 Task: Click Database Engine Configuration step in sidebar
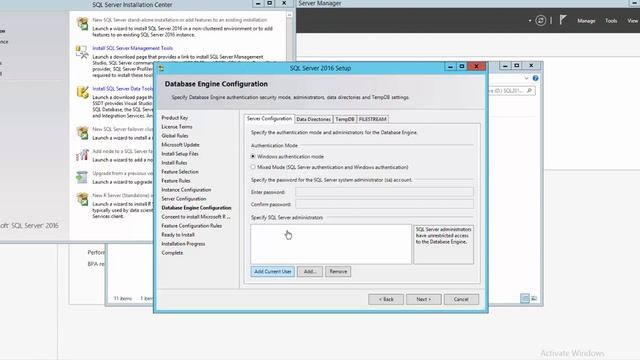coord(196,207)
